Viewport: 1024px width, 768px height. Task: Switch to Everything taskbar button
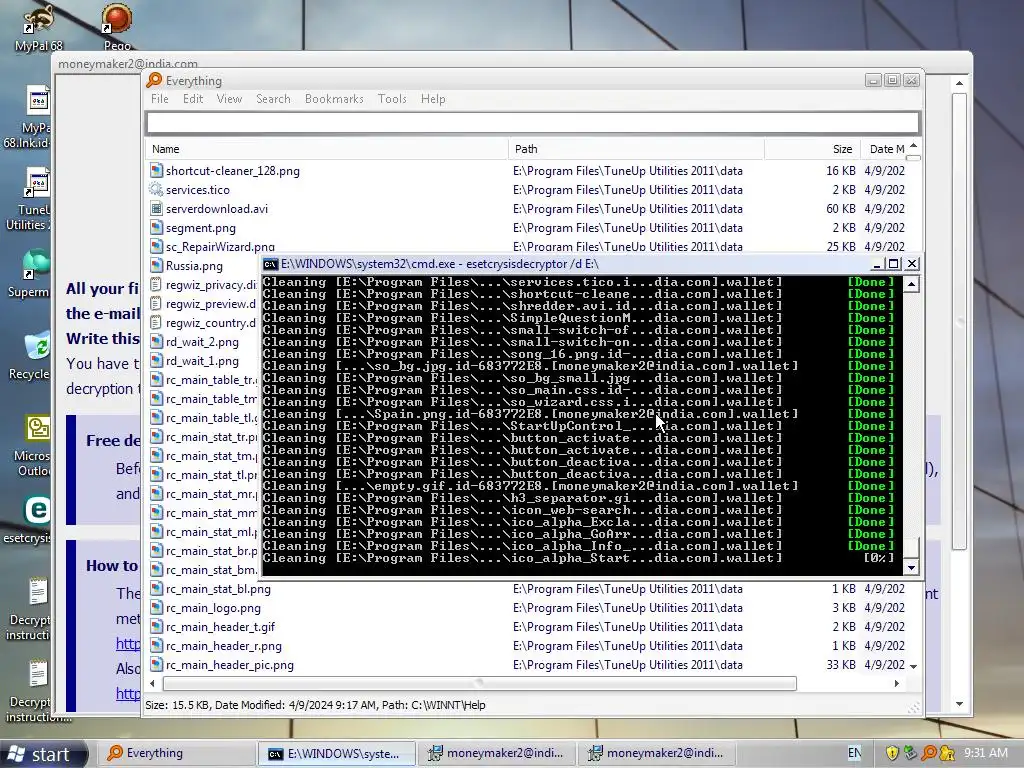coord(176,753)
